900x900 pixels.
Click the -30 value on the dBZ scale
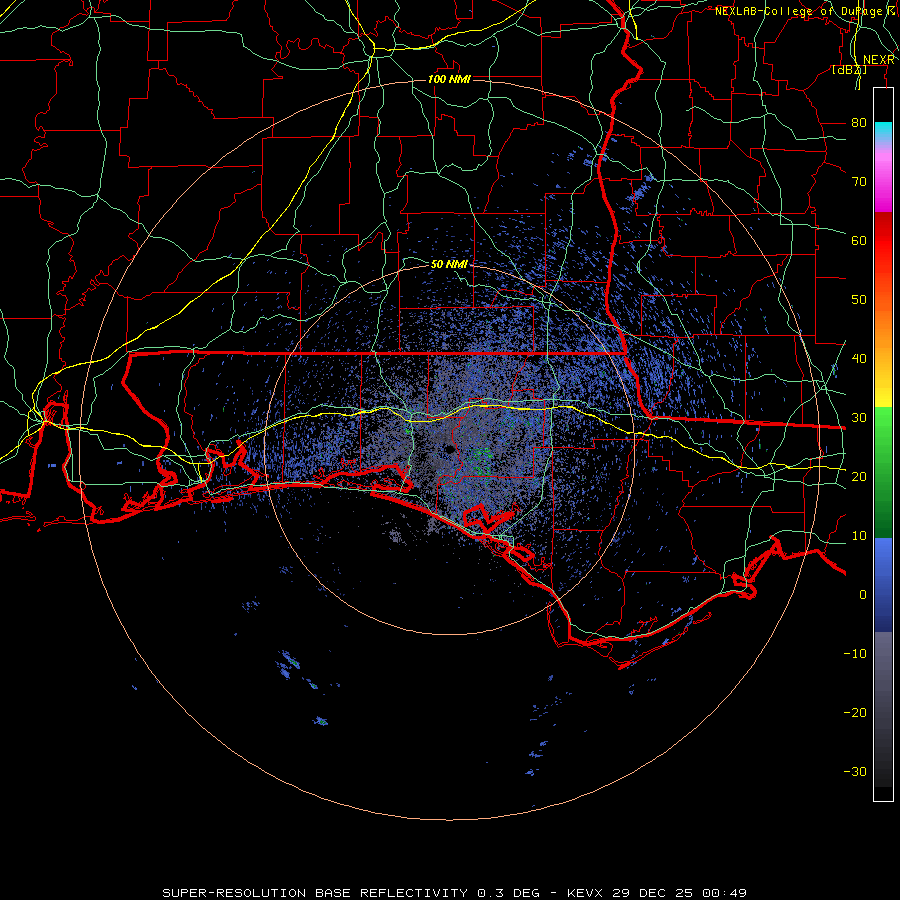coord(855,771)
